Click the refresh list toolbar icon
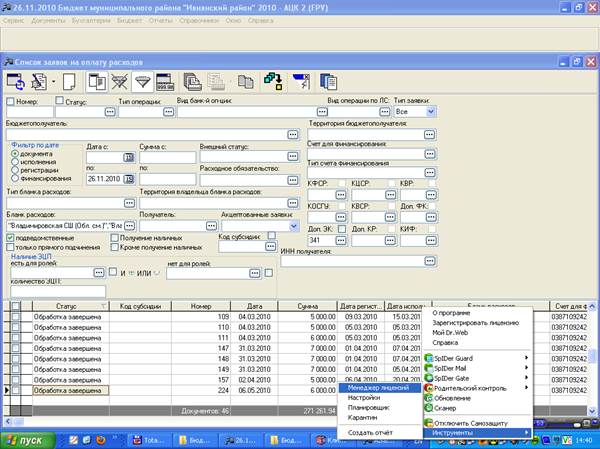This screenshot has height=449, width=600. (x=16, y=82)
